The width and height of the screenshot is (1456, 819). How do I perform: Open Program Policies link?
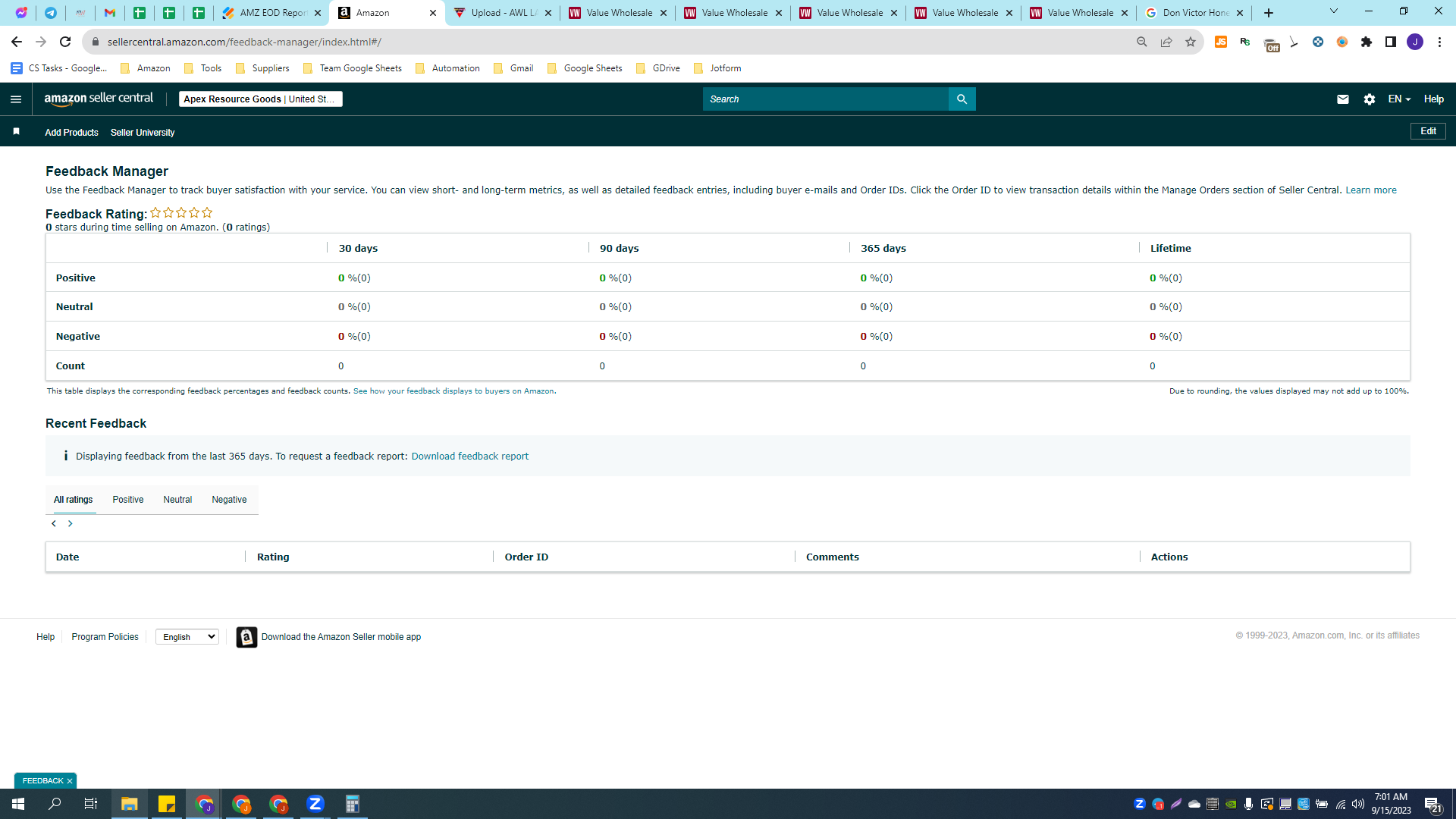click(x=105, y=637)
